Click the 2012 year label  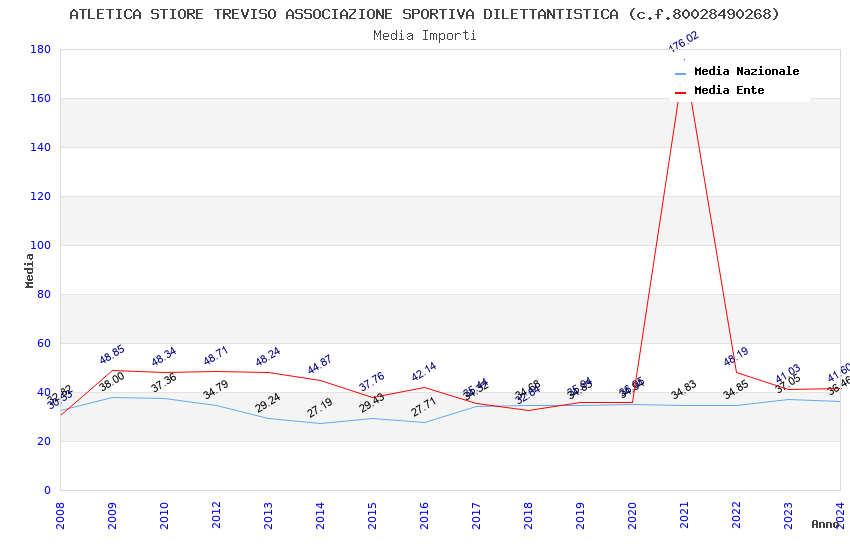tap(216, 515)
